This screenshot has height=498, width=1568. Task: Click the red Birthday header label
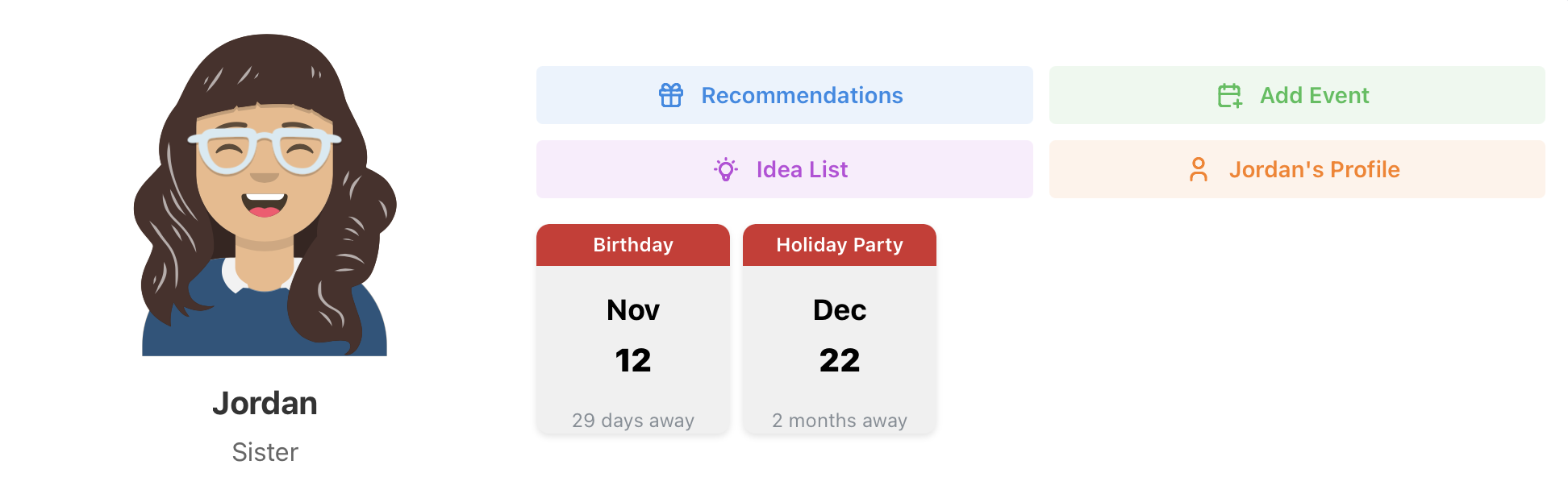(x=632, y=245)
